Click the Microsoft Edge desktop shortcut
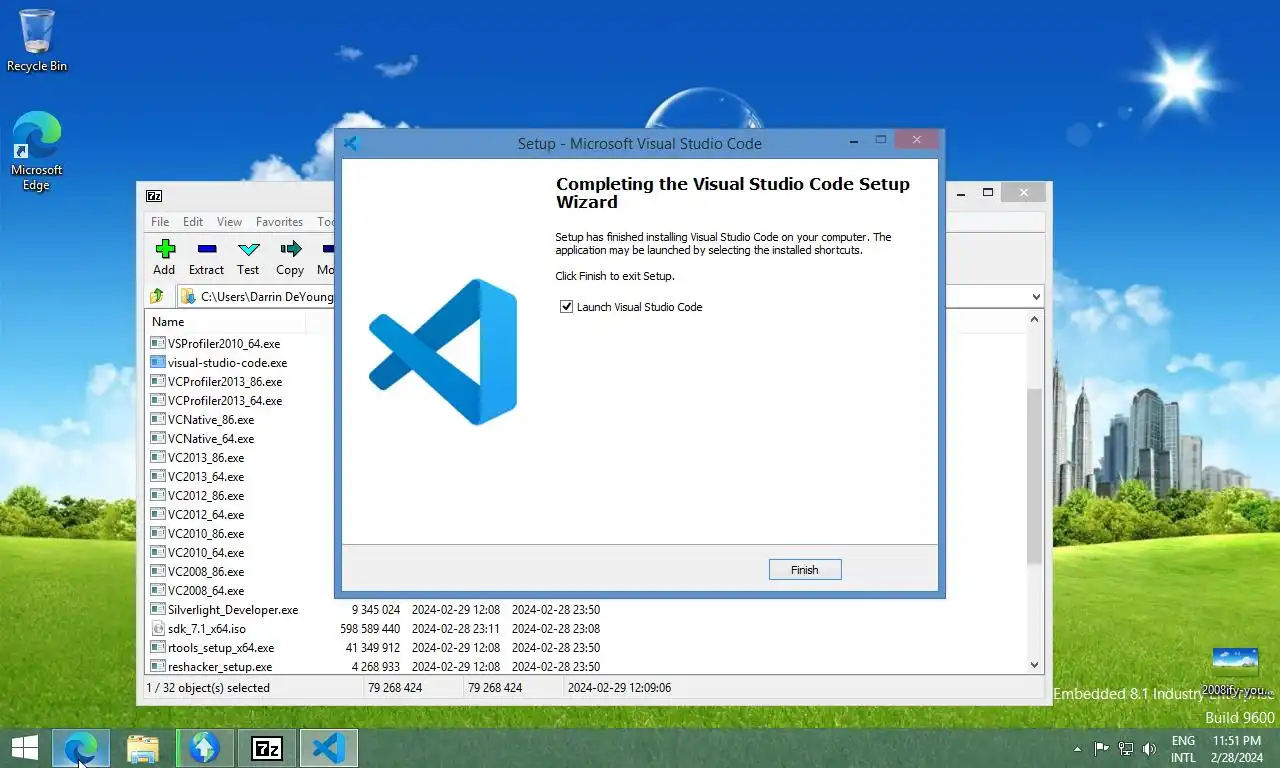Viewport: 1280px width, 768px height. pos(37,151)
